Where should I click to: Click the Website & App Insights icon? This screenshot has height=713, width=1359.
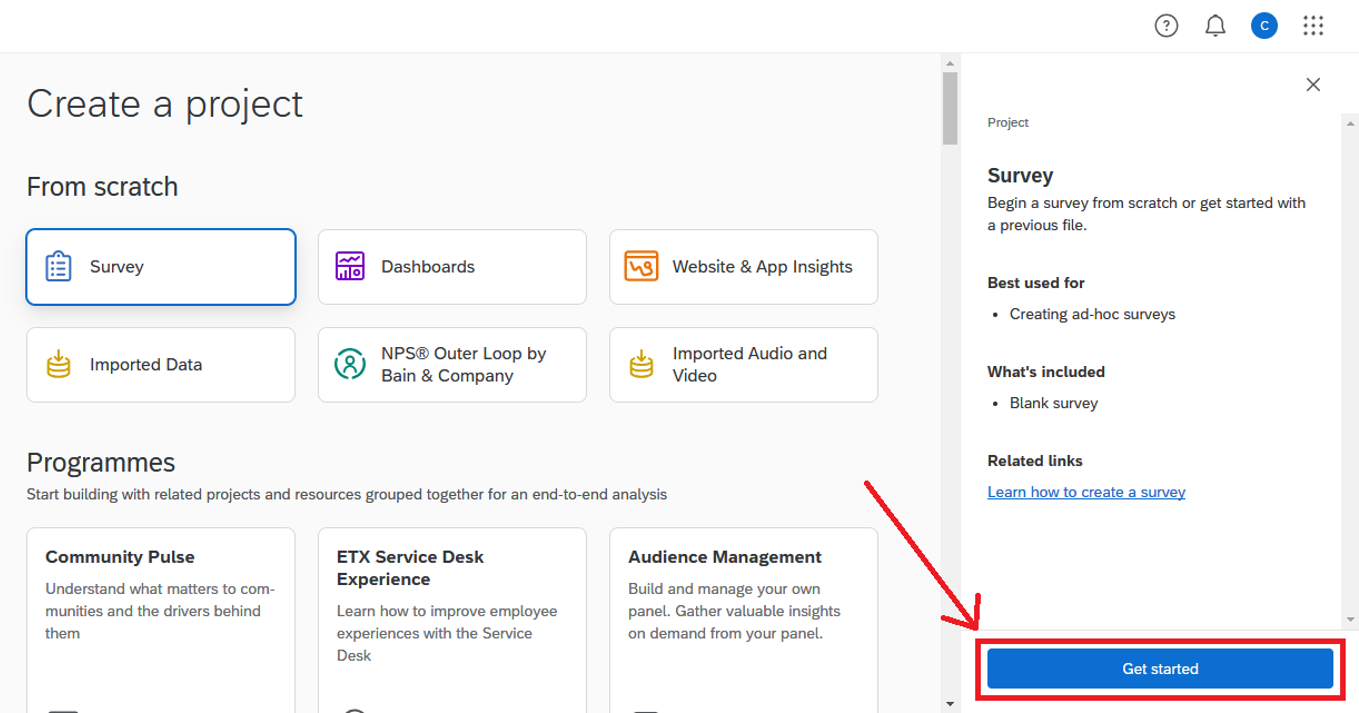tap(641, 267)
